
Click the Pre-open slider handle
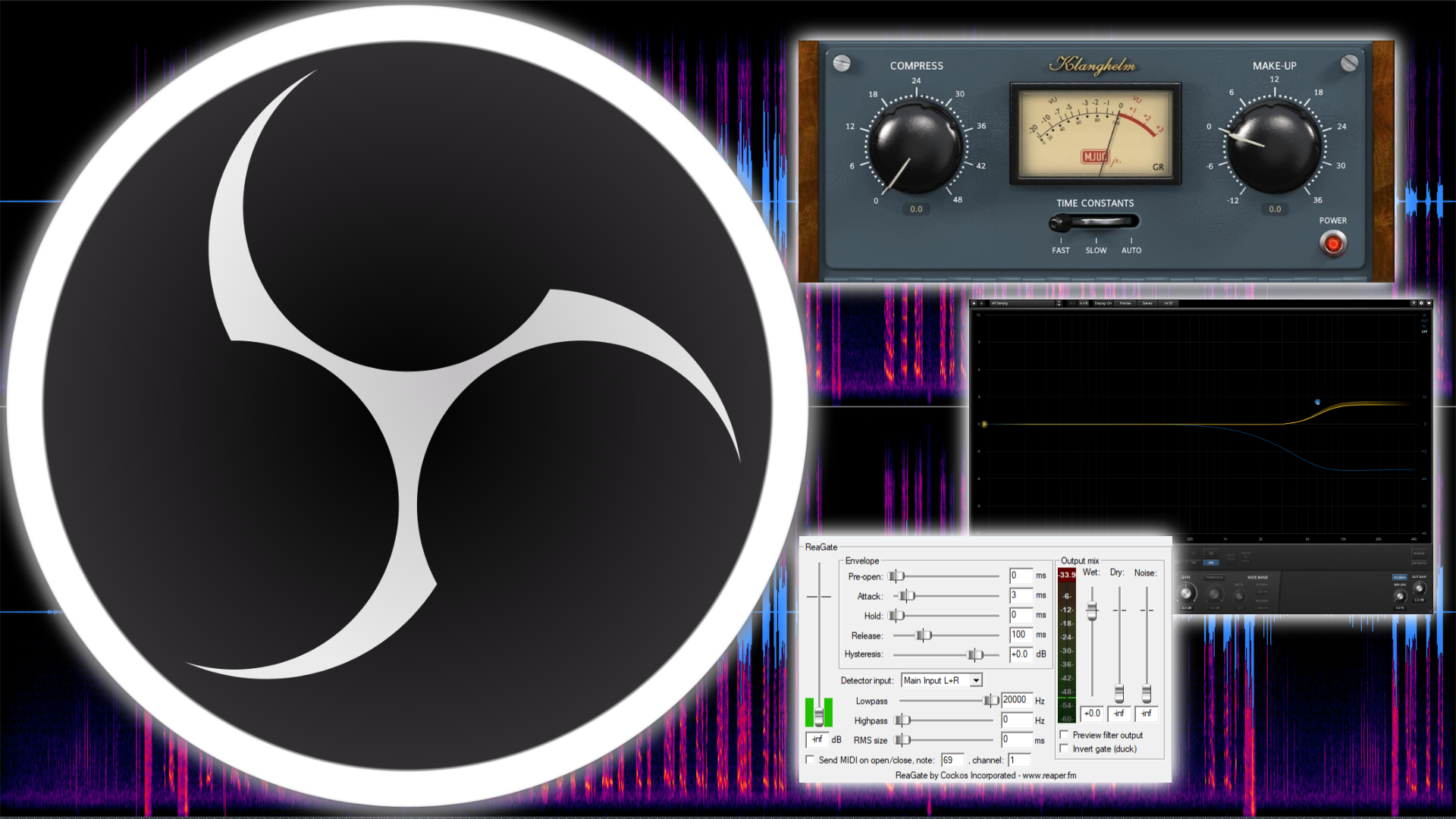(896, 576)
